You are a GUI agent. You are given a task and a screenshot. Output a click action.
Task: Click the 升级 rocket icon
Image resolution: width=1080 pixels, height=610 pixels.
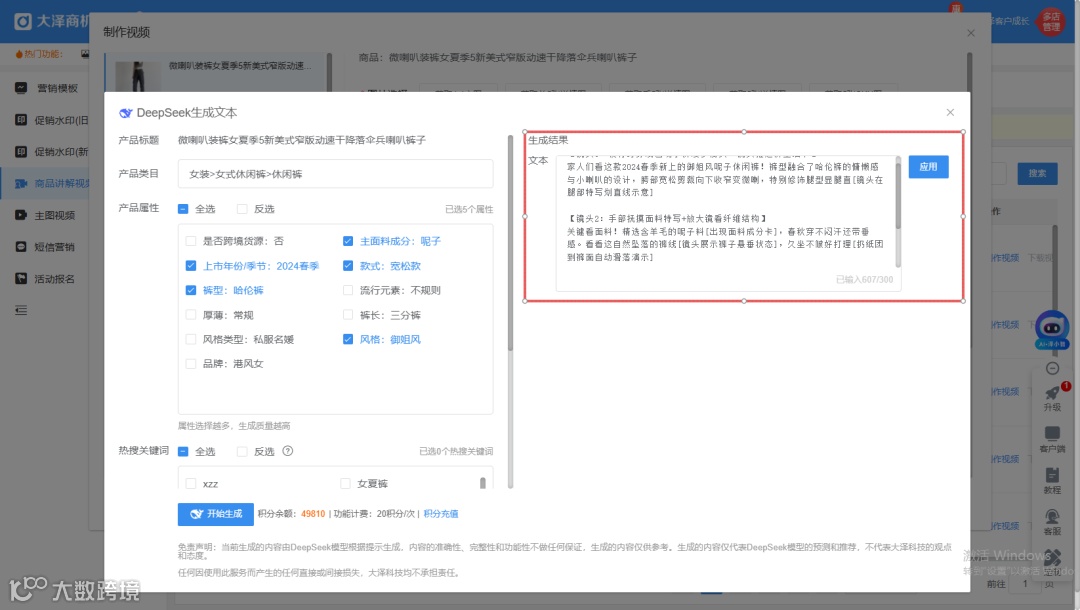1052,394
